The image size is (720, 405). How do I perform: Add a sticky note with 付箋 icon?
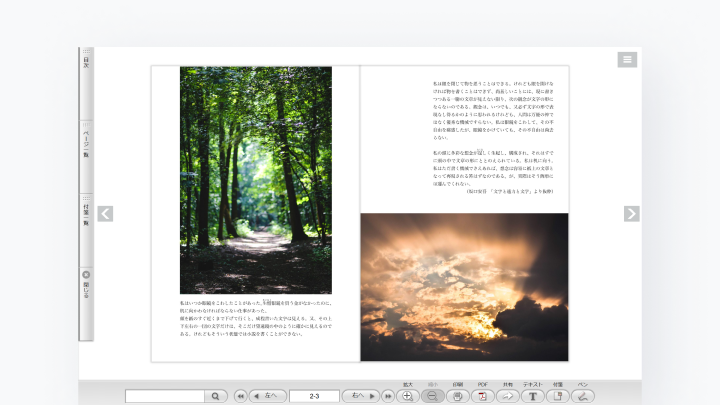coord(558,396)
